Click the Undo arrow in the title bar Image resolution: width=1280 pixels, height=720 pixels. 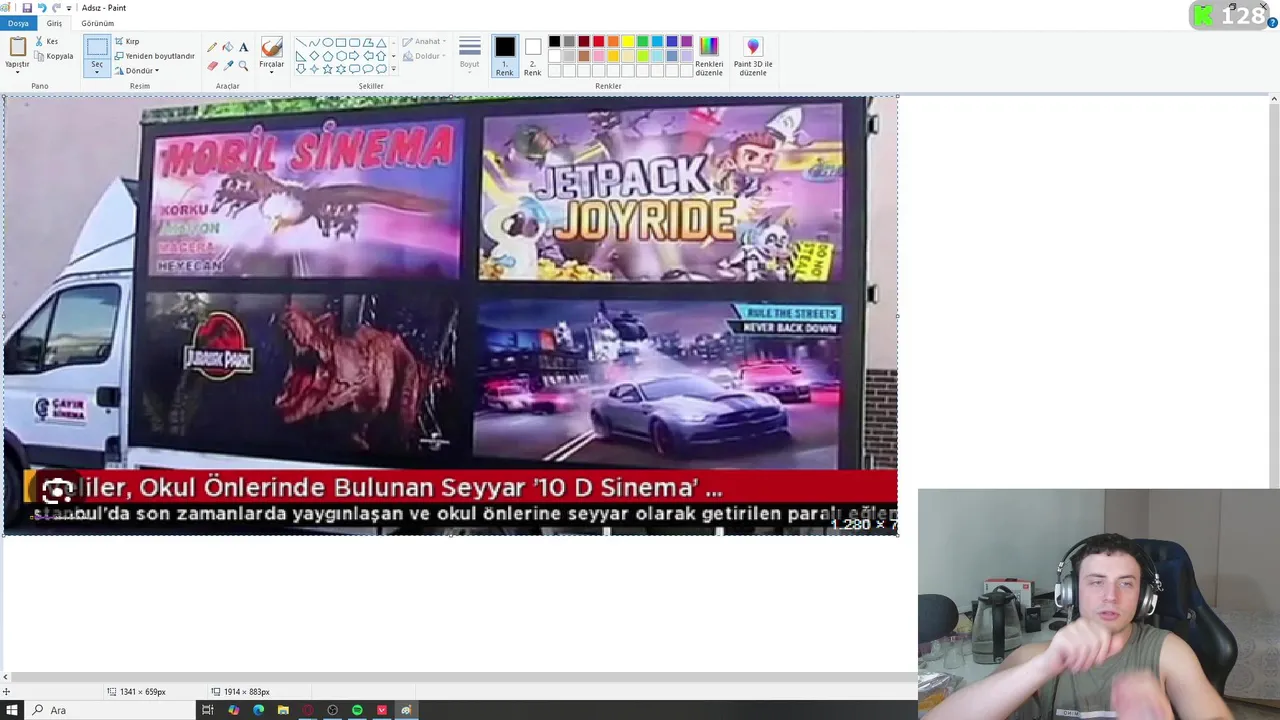42,8
